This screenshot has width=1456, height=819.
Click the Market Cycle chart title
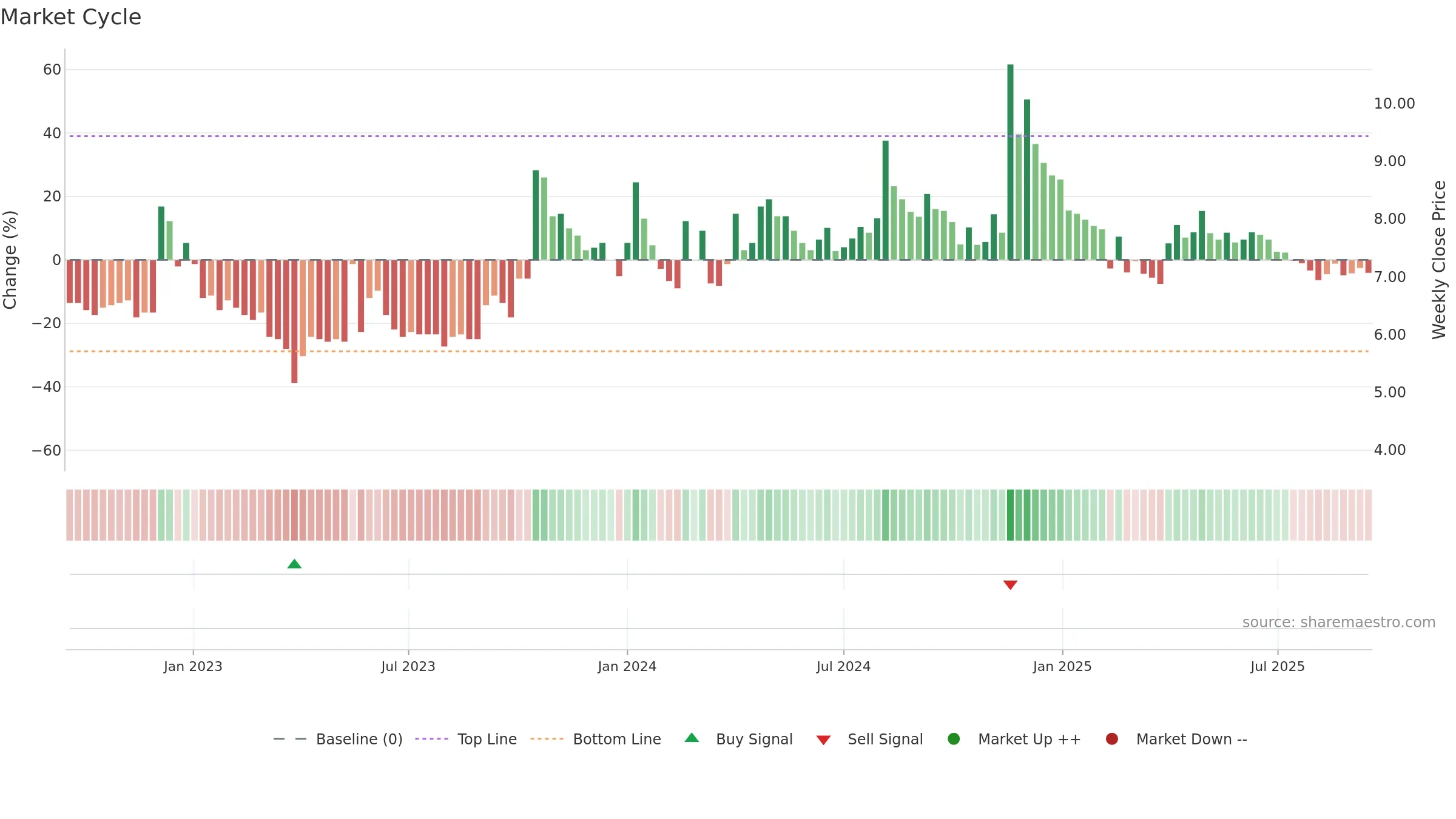click(x=71, y=17)
